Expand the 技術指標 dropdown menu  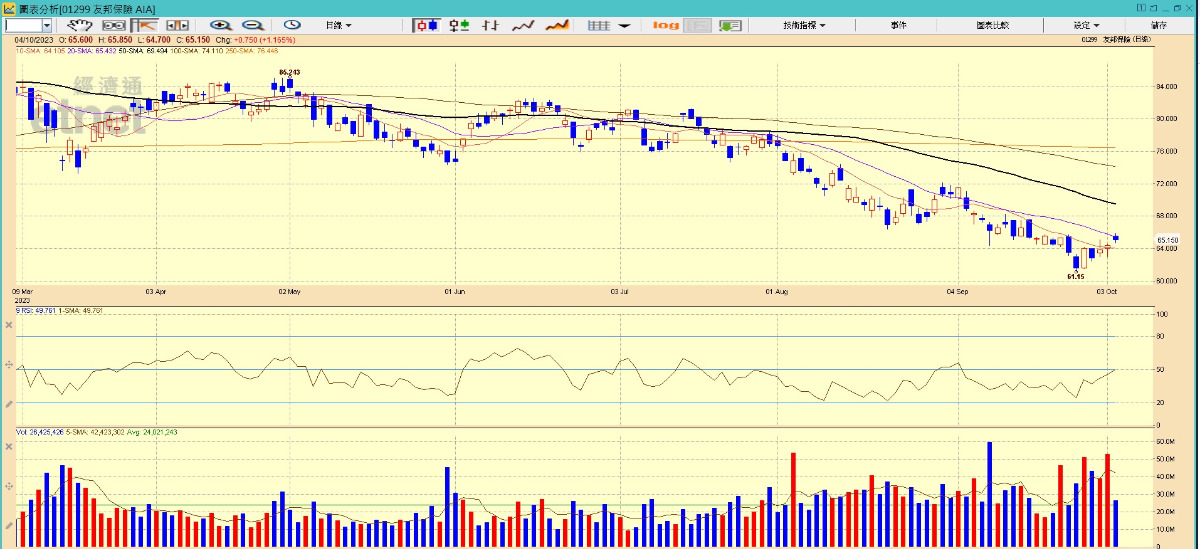804,25
